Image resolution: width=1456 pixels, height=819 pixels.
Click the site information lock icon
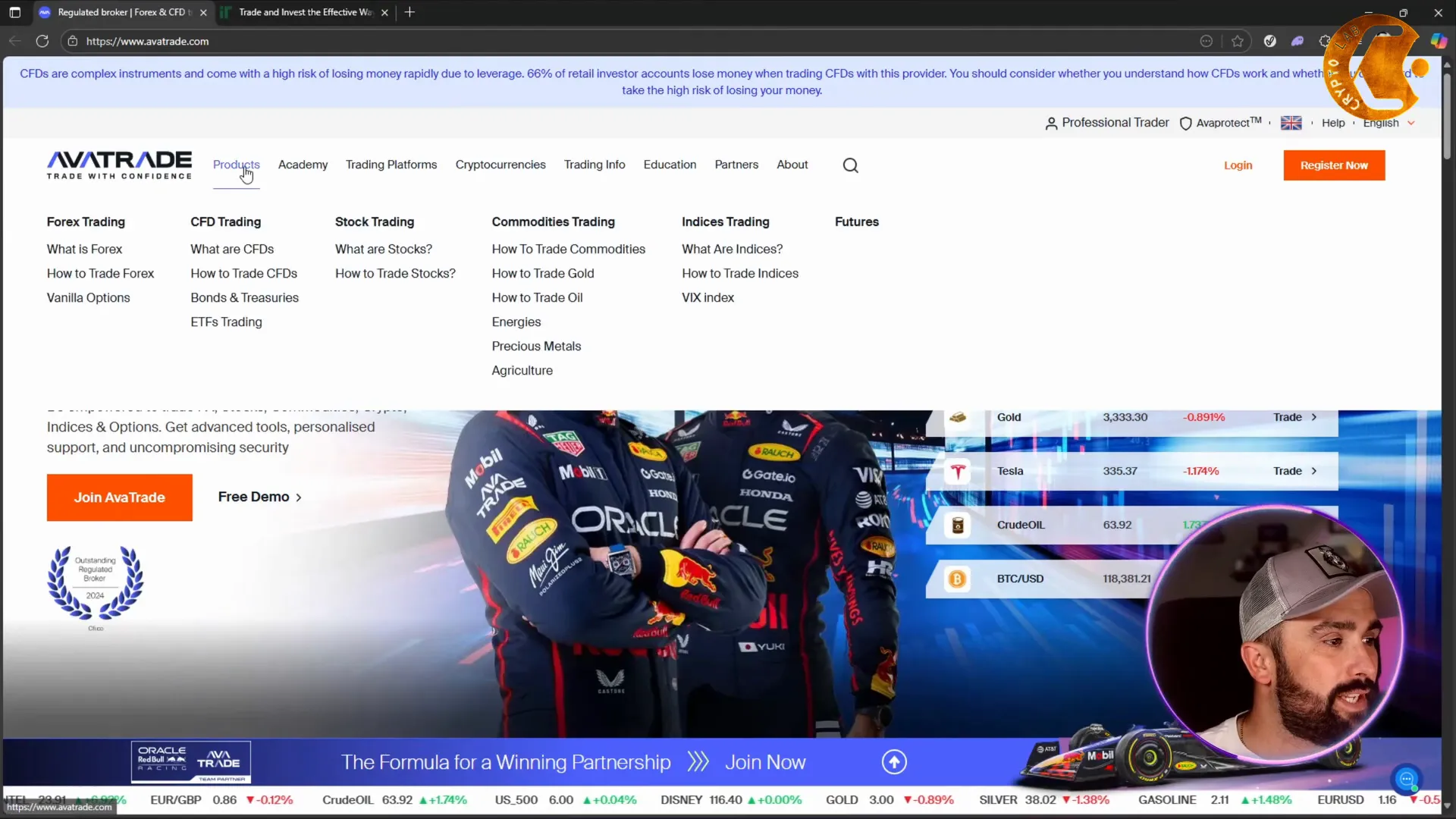coord(73,41)
